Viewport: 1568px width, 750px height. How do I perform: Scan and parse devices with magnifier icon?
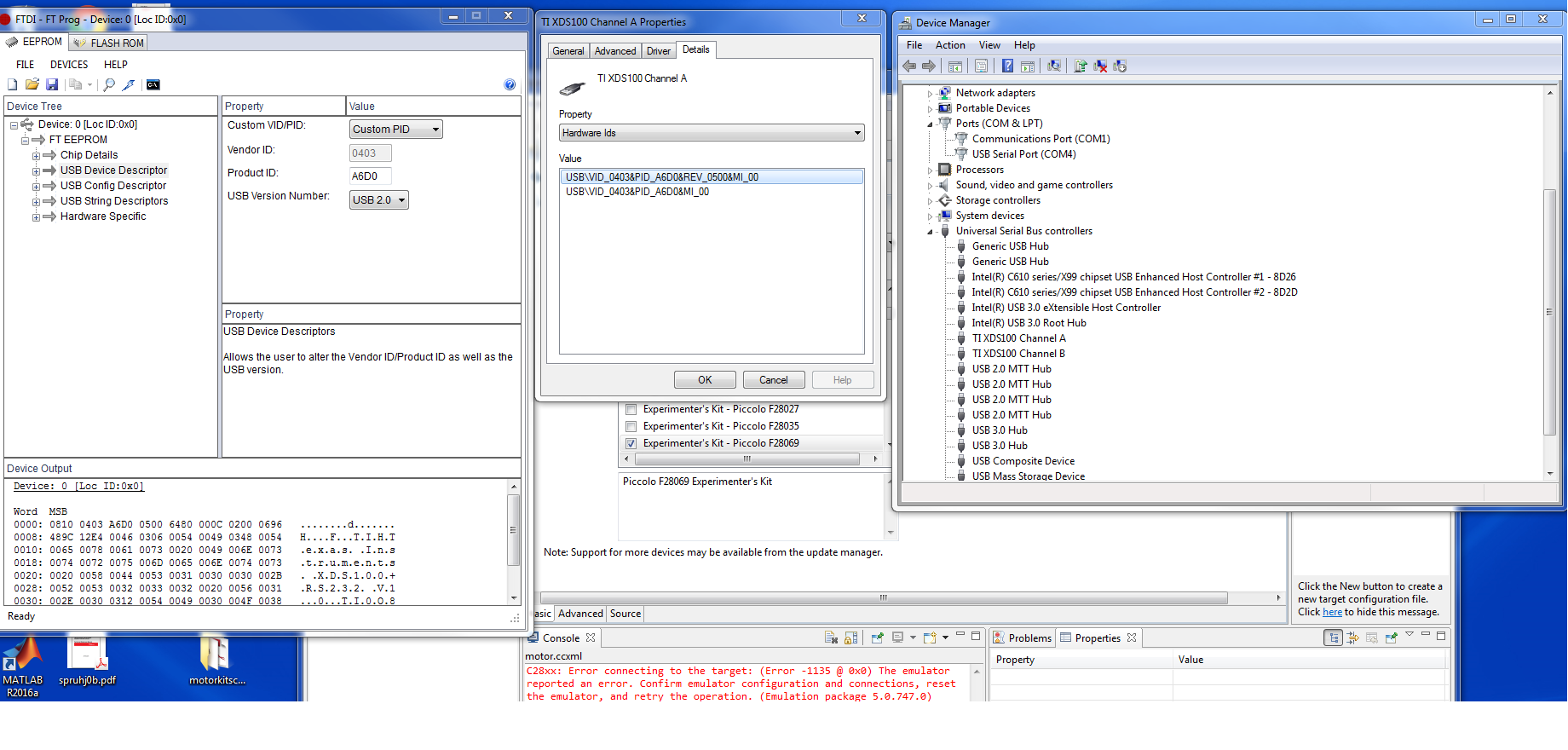click(x=109, y=84)
